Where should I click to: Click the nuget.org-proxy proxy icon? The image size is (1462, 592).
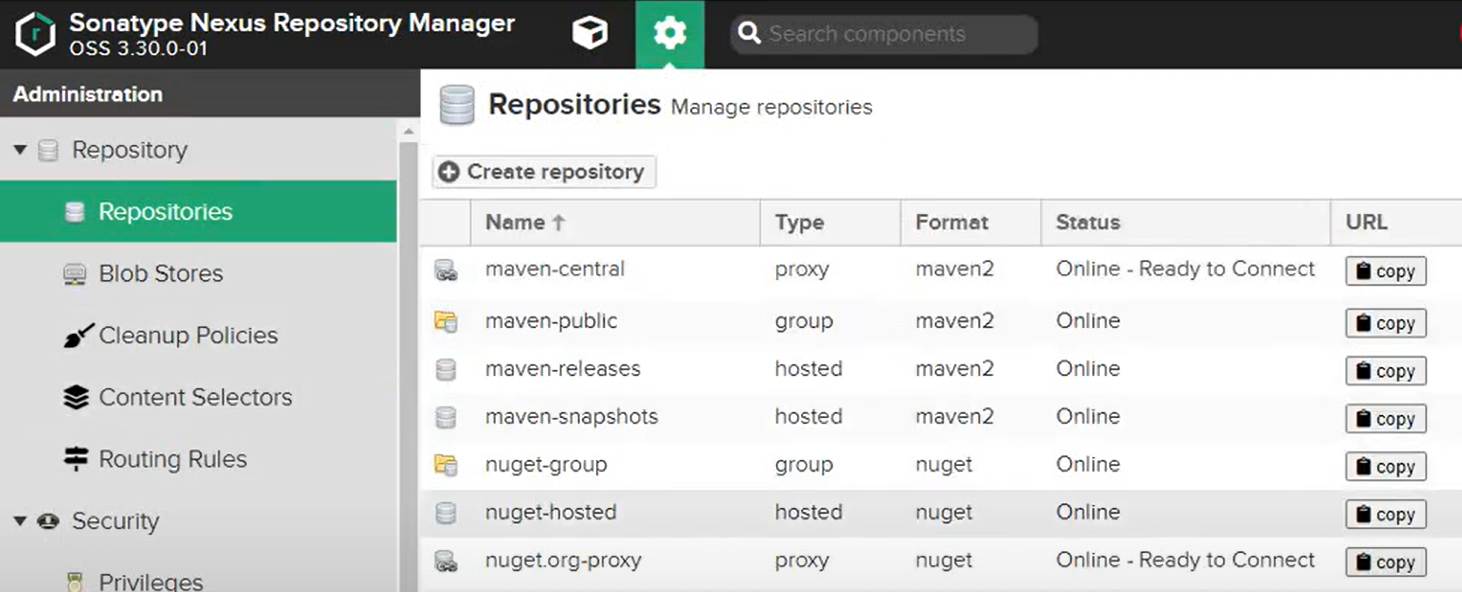pyautogui.click(x=446, y=562)
